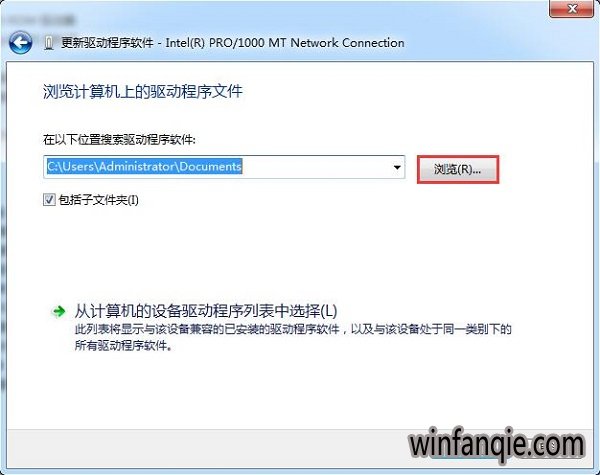
Task: Click the 所有驱动程序软件 line of the description
Action: [x=123, y=346]
